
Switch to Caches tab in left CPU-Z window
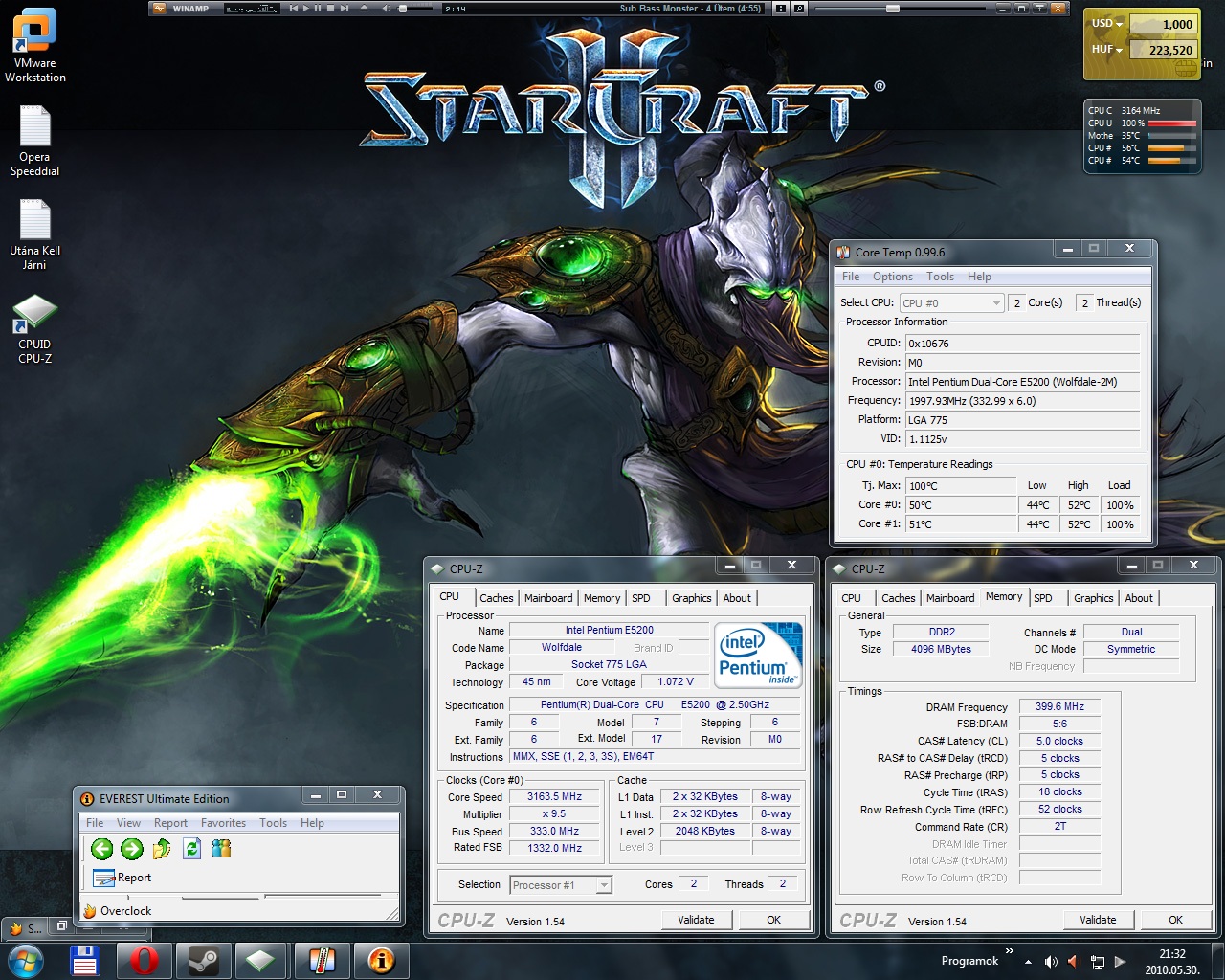point(497,598)
